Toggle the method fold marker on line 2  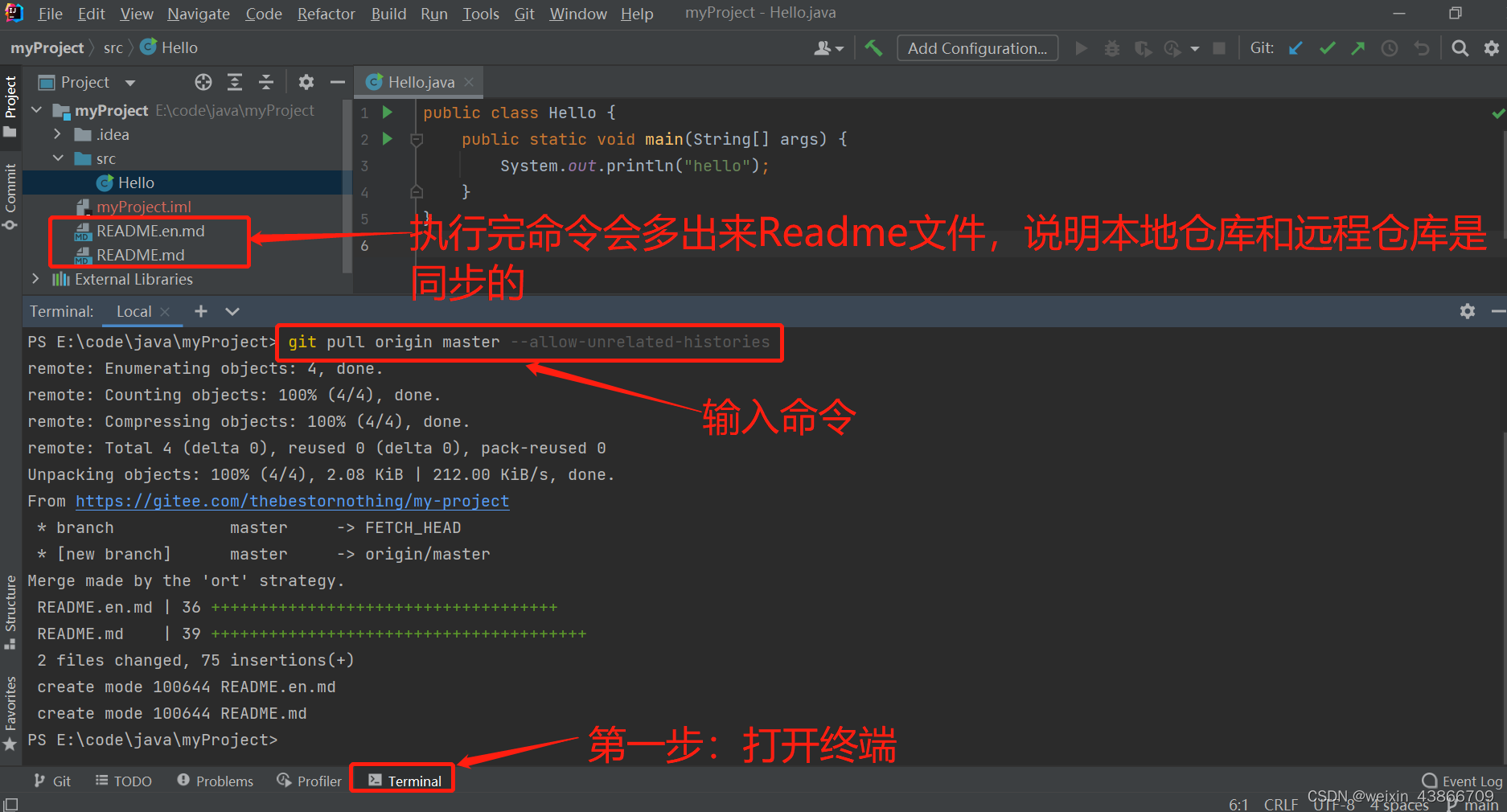click(x=417, y=140)
